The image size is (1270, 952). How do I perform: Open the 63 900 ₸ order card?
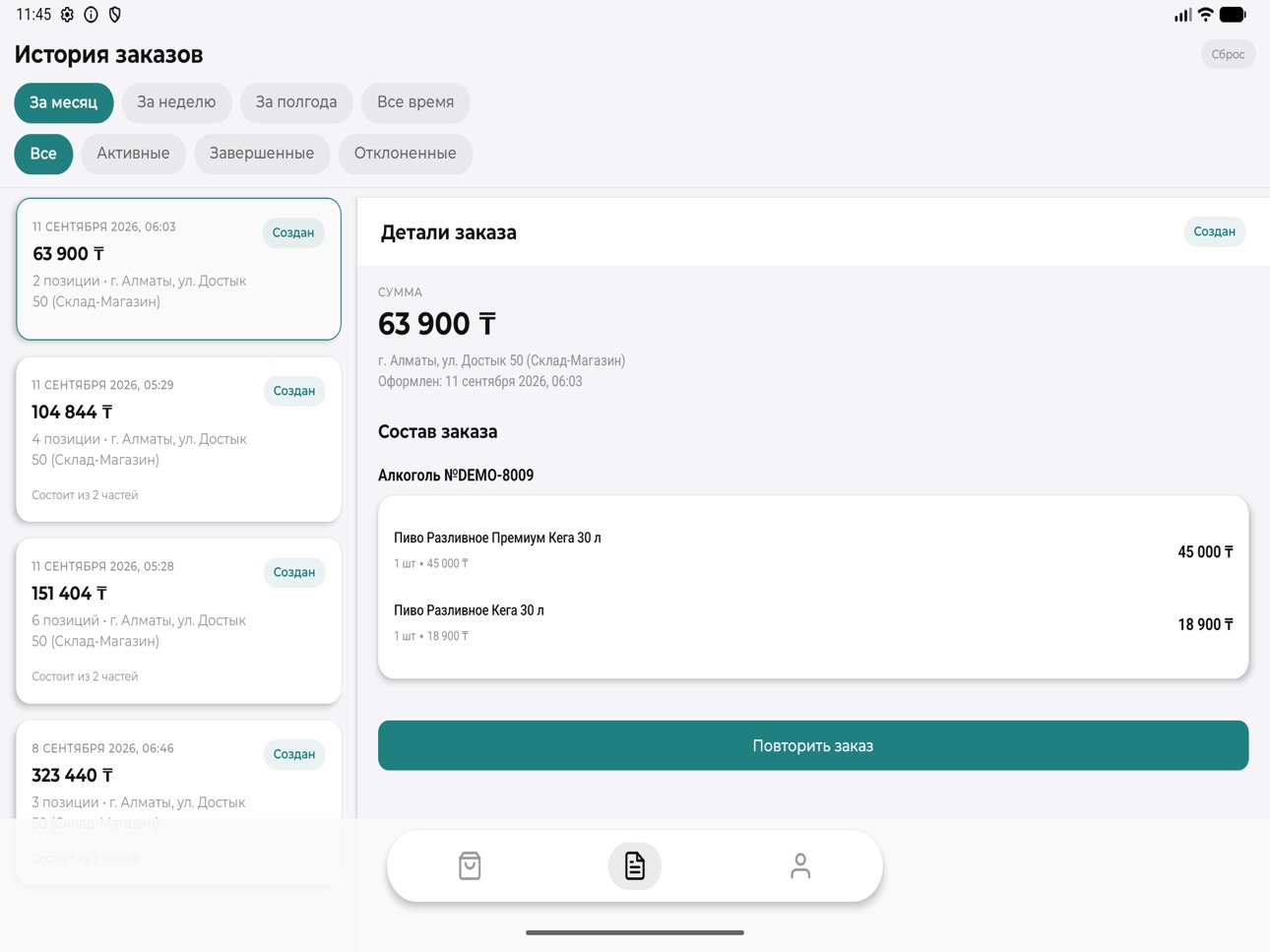(x=178, y=269)
